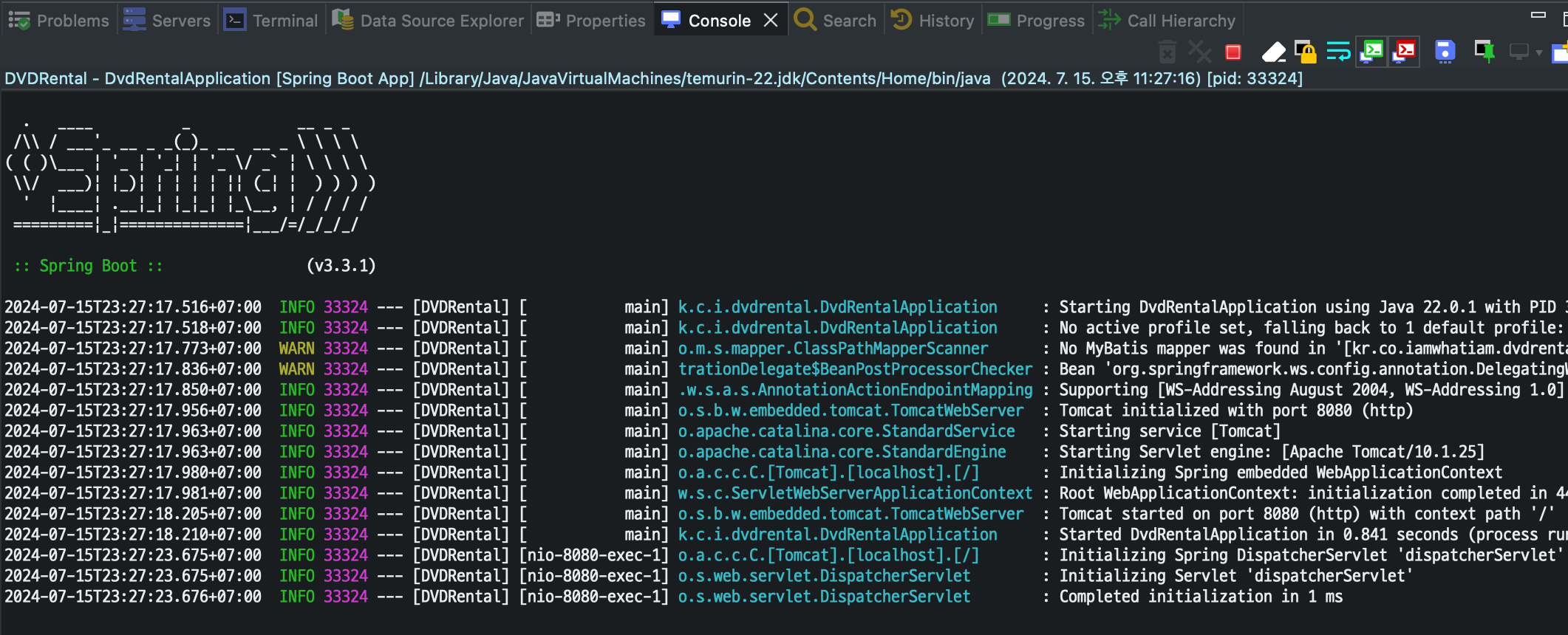Toggle show console when standard error changes
Screen dimensions: 1568x635
pyautogui.click(x=1404, y=52)
